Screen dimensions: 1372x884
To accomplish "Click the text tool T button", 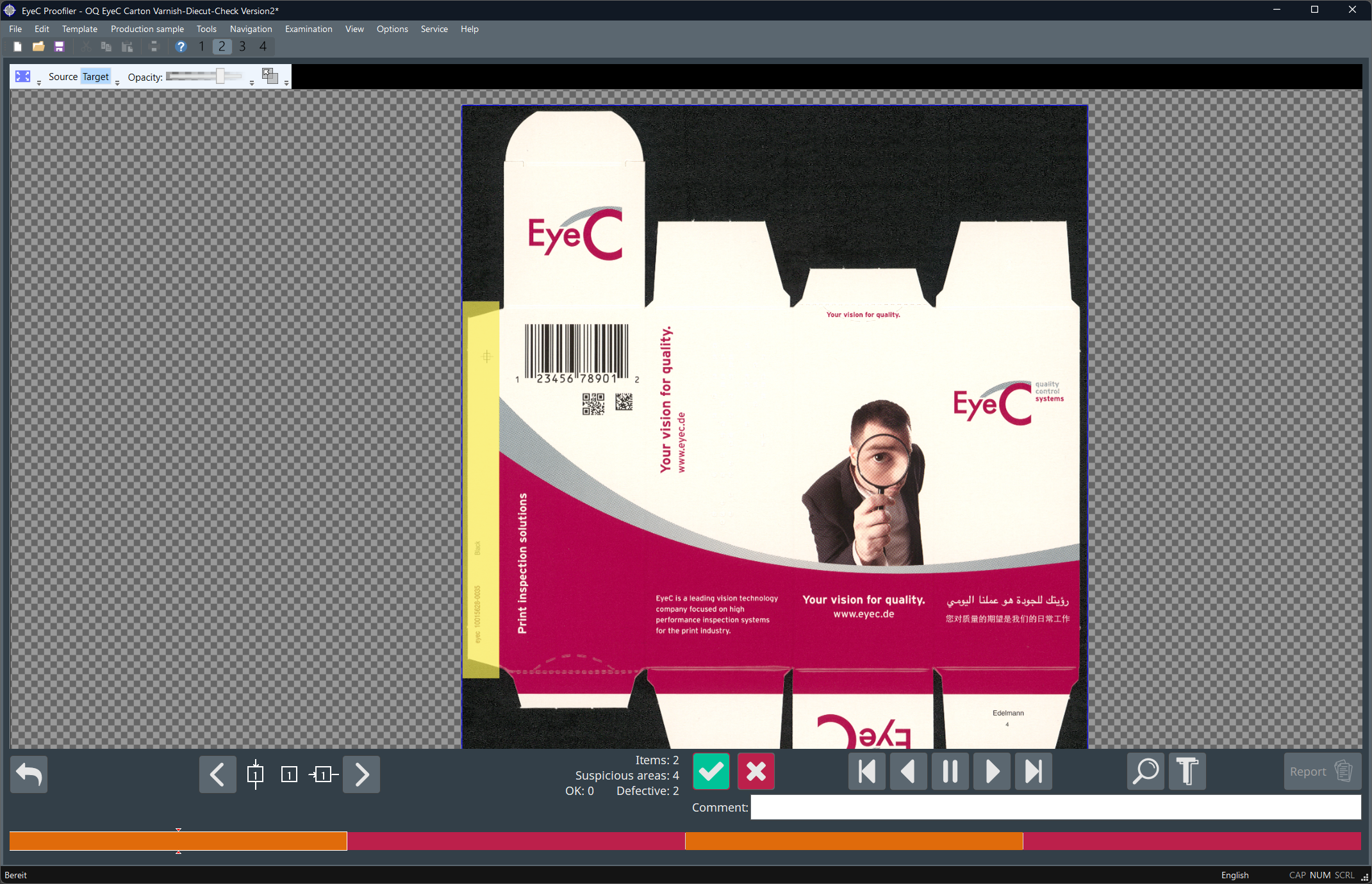I will pyautogui.click(x=1187, y=771).
